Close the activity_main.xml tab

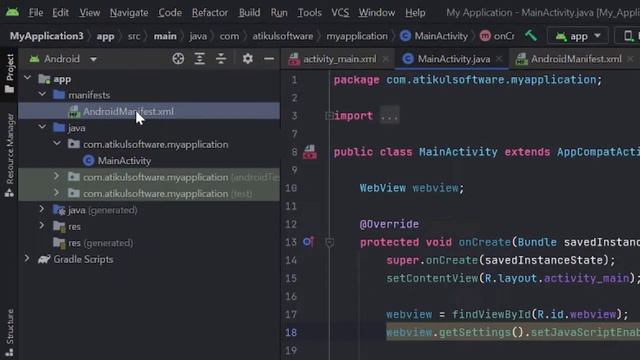tap(386, 59)
